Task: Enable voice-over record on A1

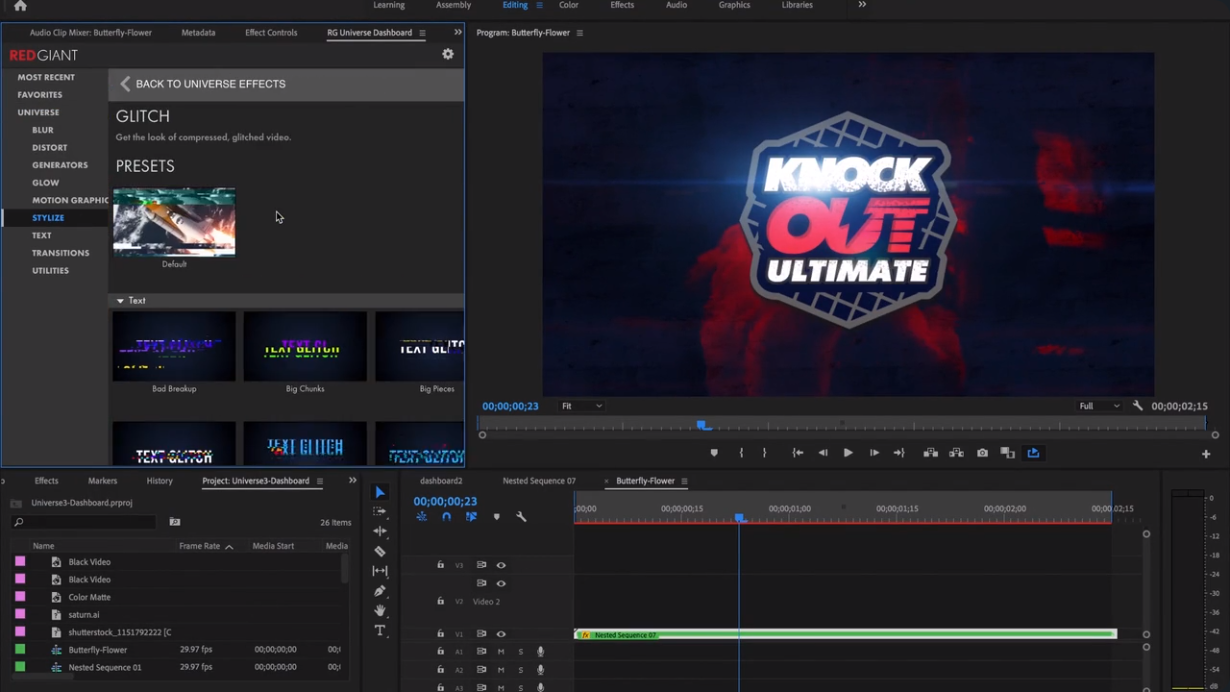Action: click(x=541, y=652)
